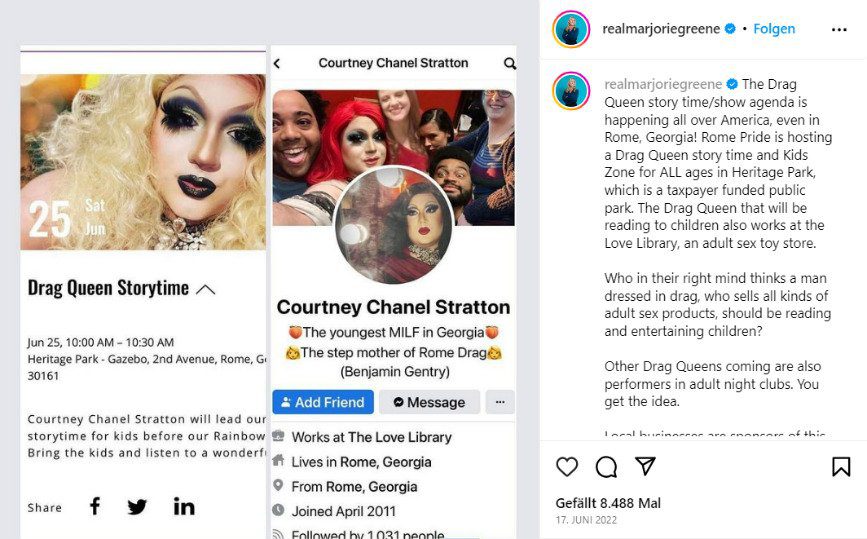Share event on Facebook icon
The width and height of the screenshot is (867, 539).
(x=95, y=506)
